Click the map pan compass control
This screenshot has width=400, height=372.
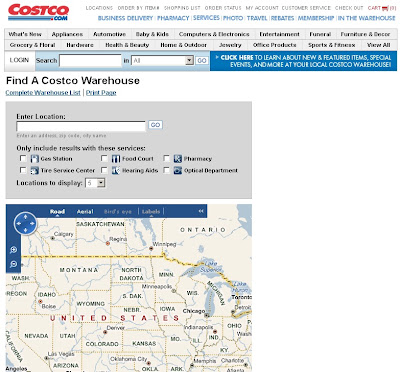pyautogui.click(x=25, y=223)
